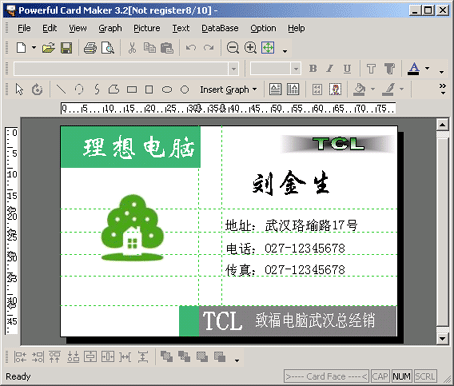Image resolution: width=454 pixels, height=386 pixels.
Task: Click the fill color bucket swatch
Action: 359,89
